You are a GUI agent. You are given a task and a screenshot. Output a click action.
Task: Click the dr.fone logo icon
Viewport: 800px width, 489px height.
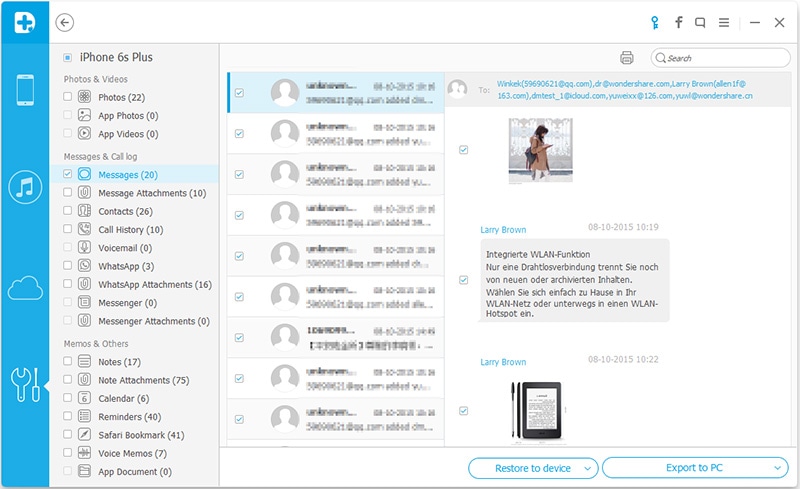click(24, 22)
